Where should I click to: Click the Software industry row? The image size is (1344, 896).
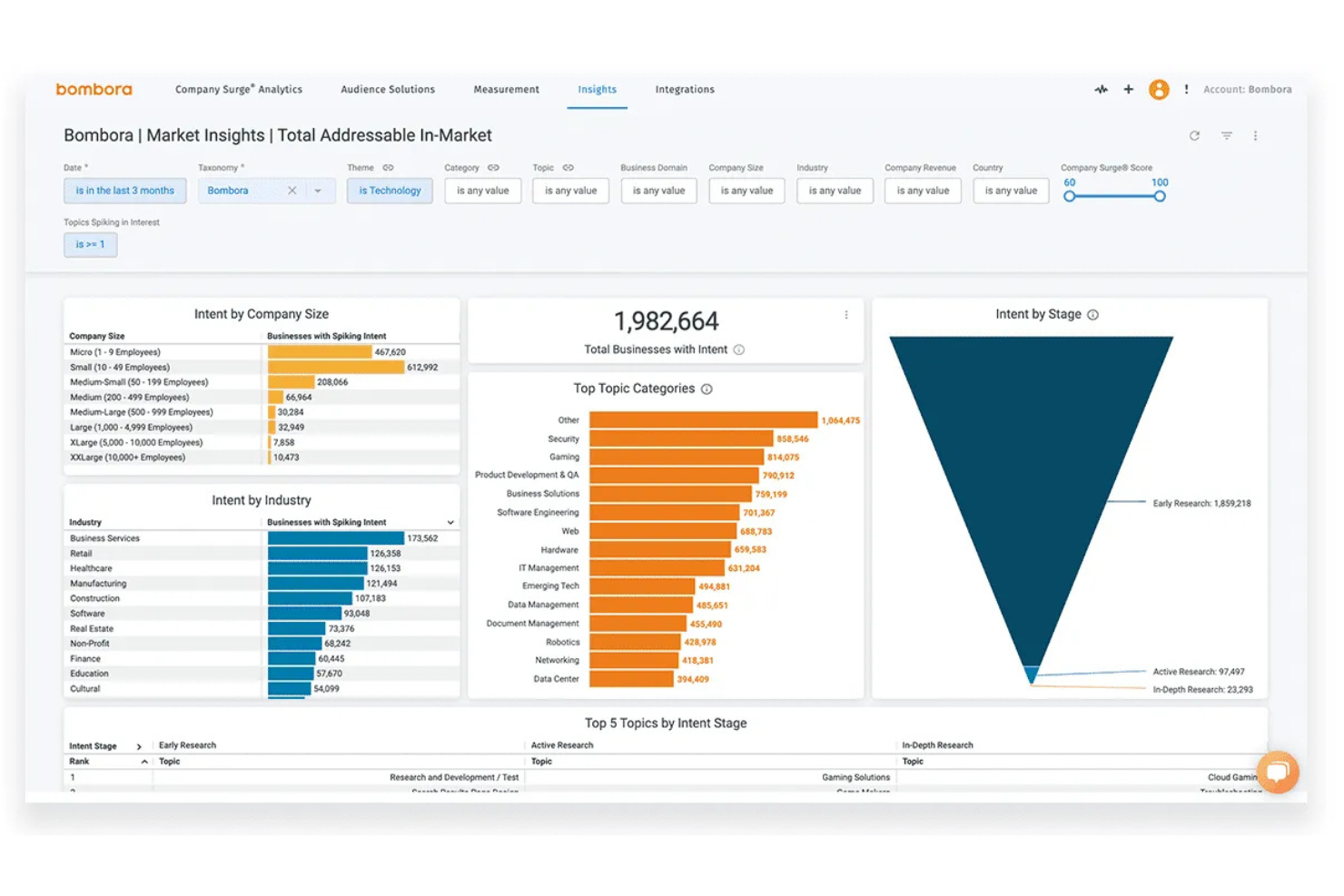pyautogui.click(x=263, y=614)
